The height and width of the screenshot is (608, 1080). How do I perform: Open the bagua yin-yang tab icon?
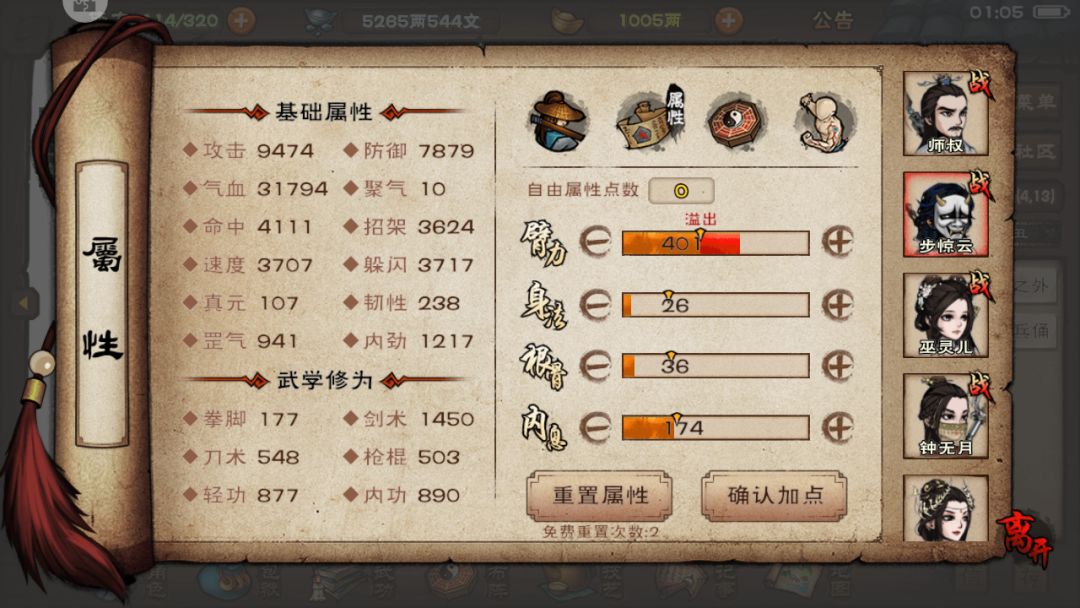click(736, 121)
